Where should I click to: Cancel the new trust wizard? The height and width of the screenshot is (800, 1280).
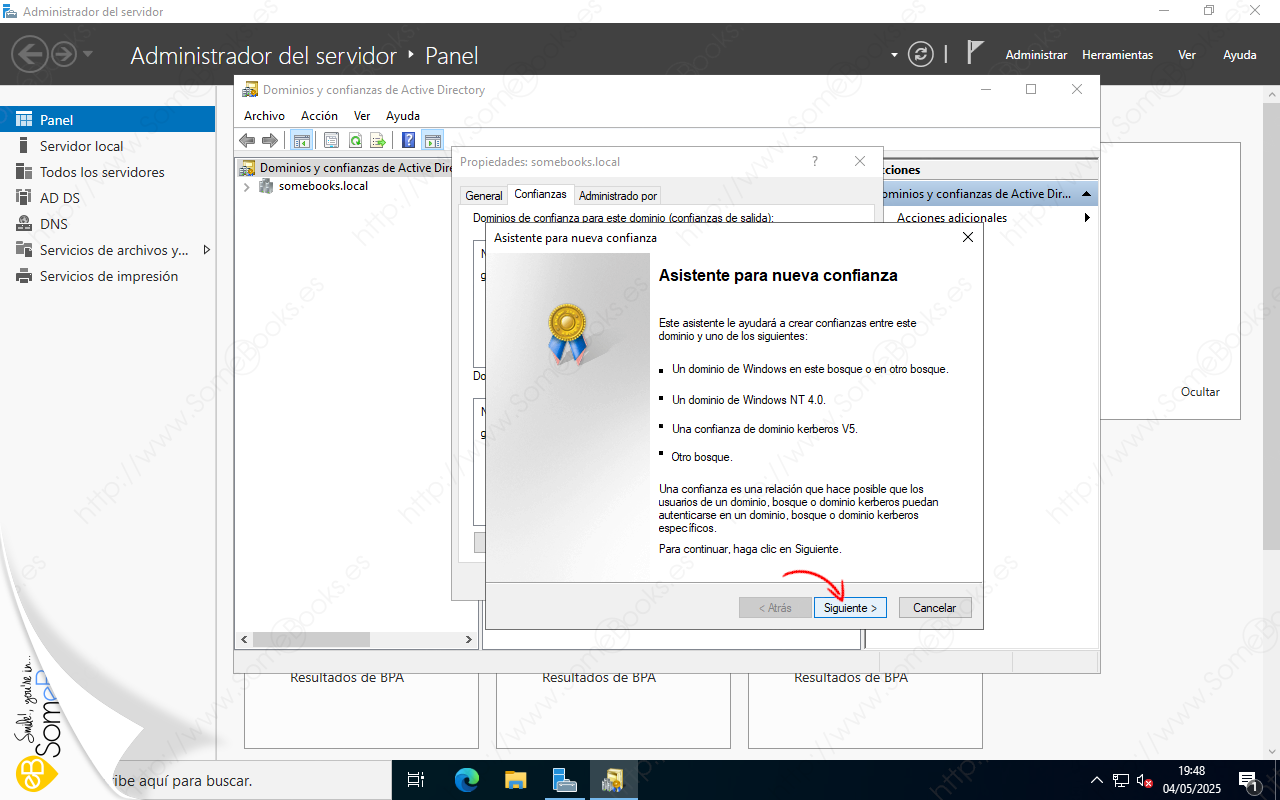coord(934,608)
